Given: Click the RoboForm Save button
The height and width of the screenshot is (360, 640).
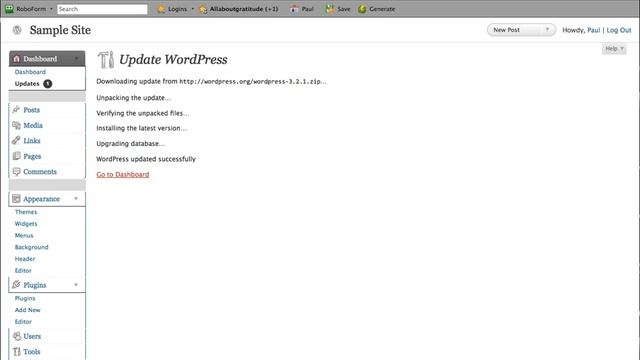Looking at the screenshot, I should coord(338,9).
